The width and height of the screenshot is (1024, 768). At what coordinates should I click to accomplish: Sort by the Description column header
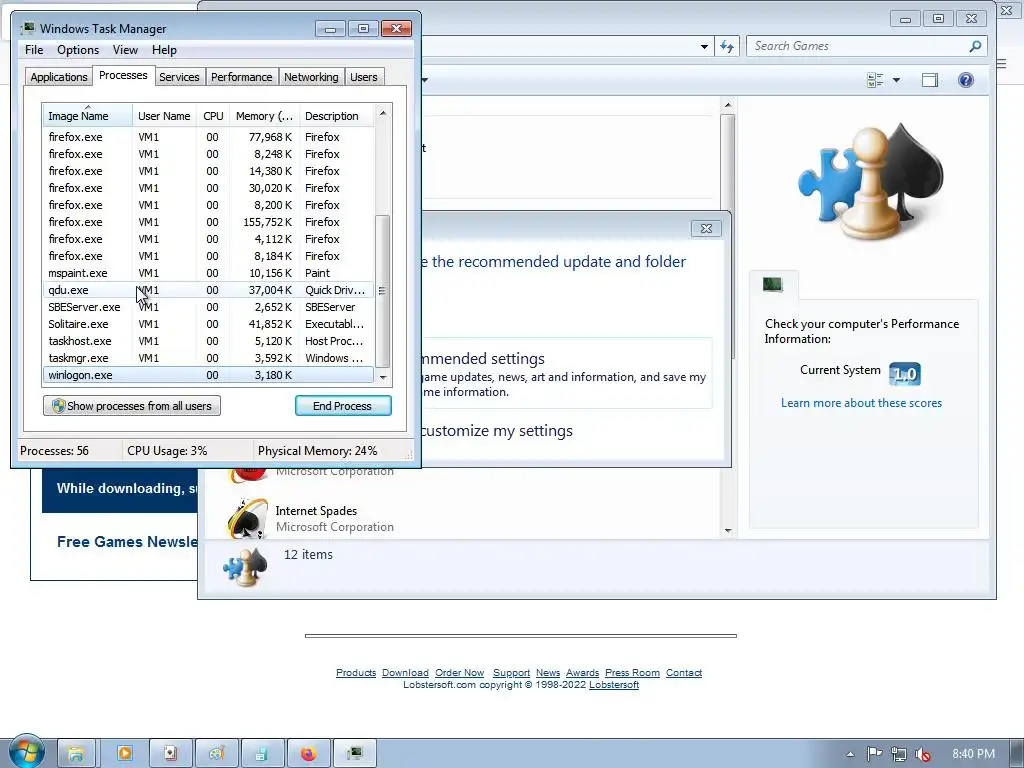[x=337, y=116]
